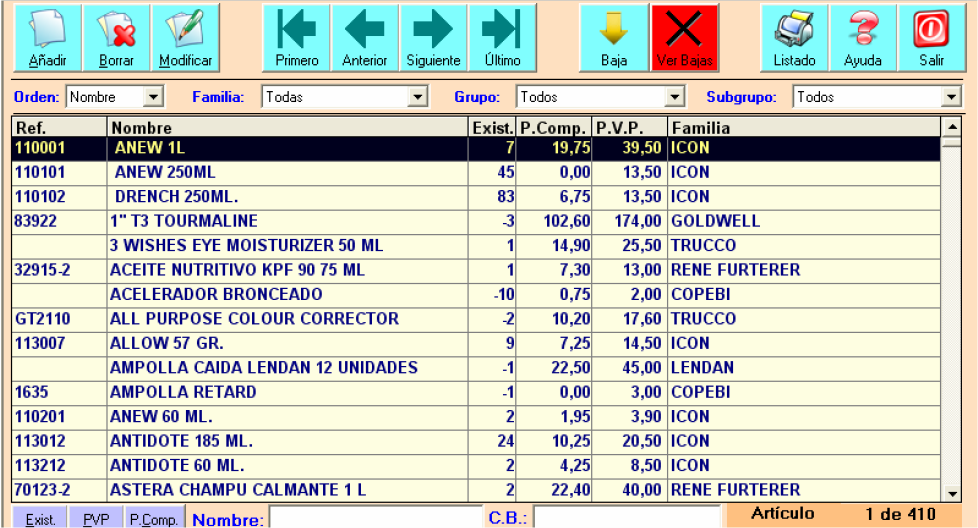The width and height of the screenshot is (978, 528).
Task: Click the Exist. column header
Action: coord(492,128)
